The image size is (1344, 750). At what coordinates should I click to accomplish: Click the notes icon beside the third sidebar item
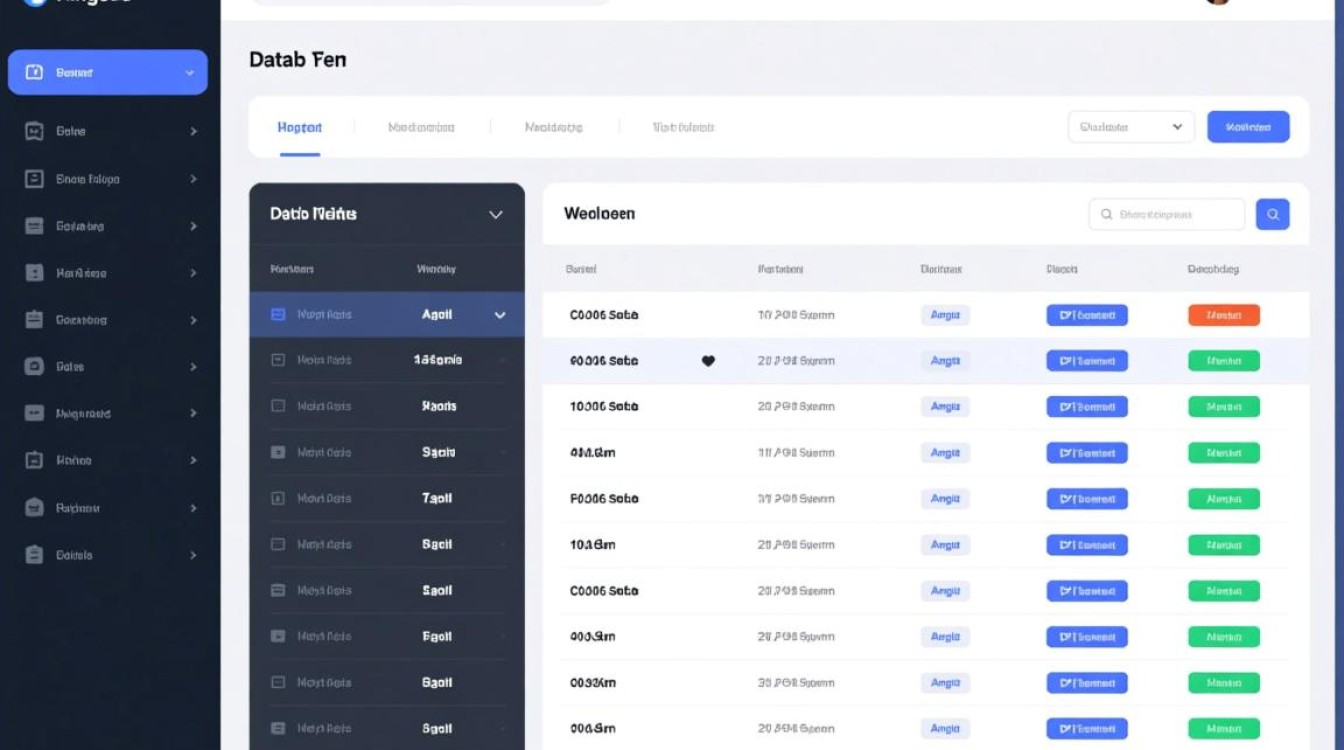coord(35,178)
